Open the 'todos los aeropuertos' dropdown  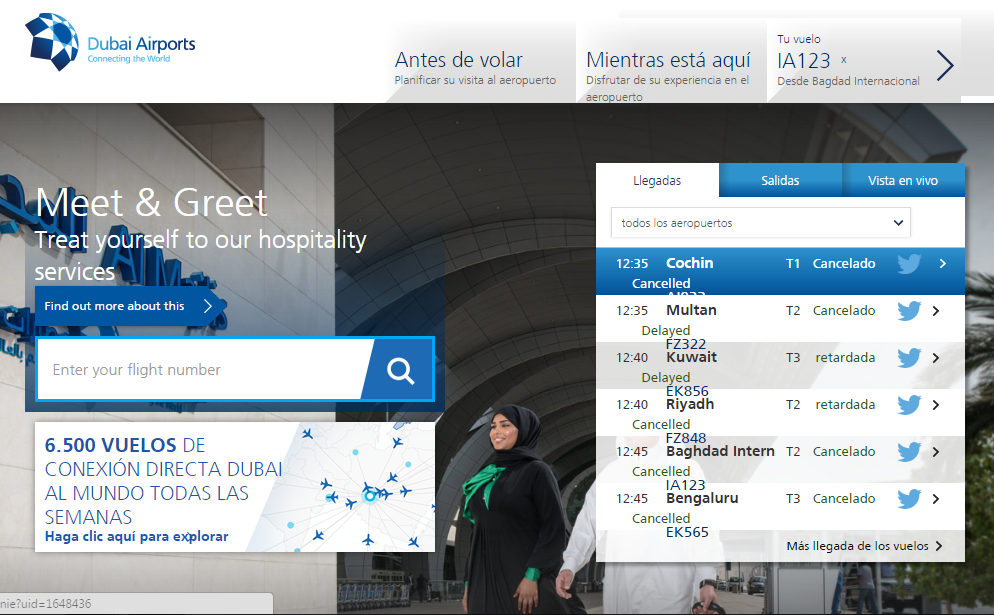761,223
